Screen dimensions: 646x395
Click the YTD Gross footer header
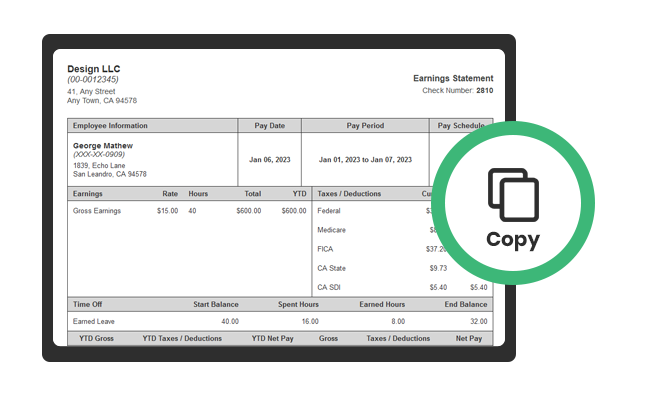coord(96,339)
